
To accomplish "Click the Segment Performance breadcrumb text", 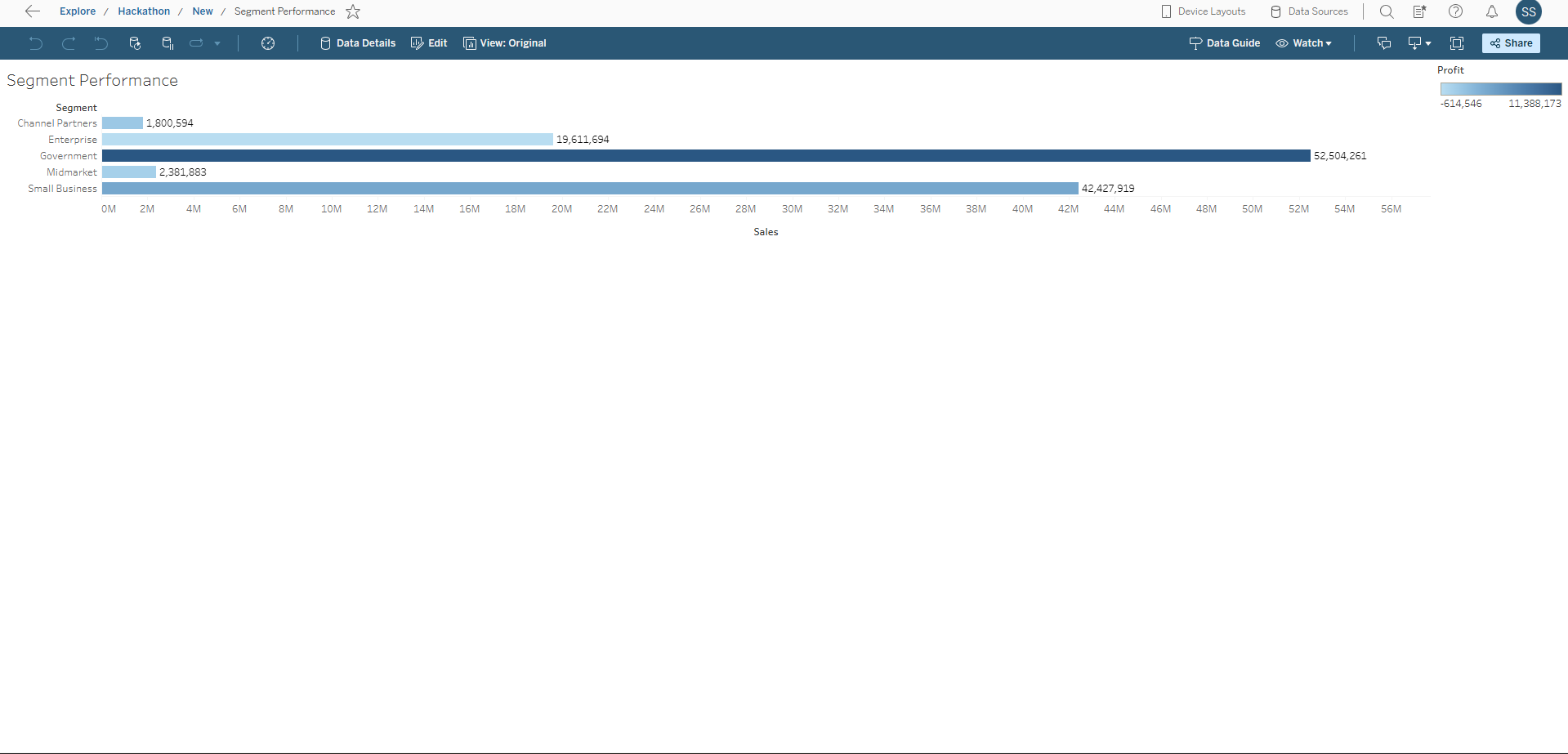I will (x=284, y=11).
